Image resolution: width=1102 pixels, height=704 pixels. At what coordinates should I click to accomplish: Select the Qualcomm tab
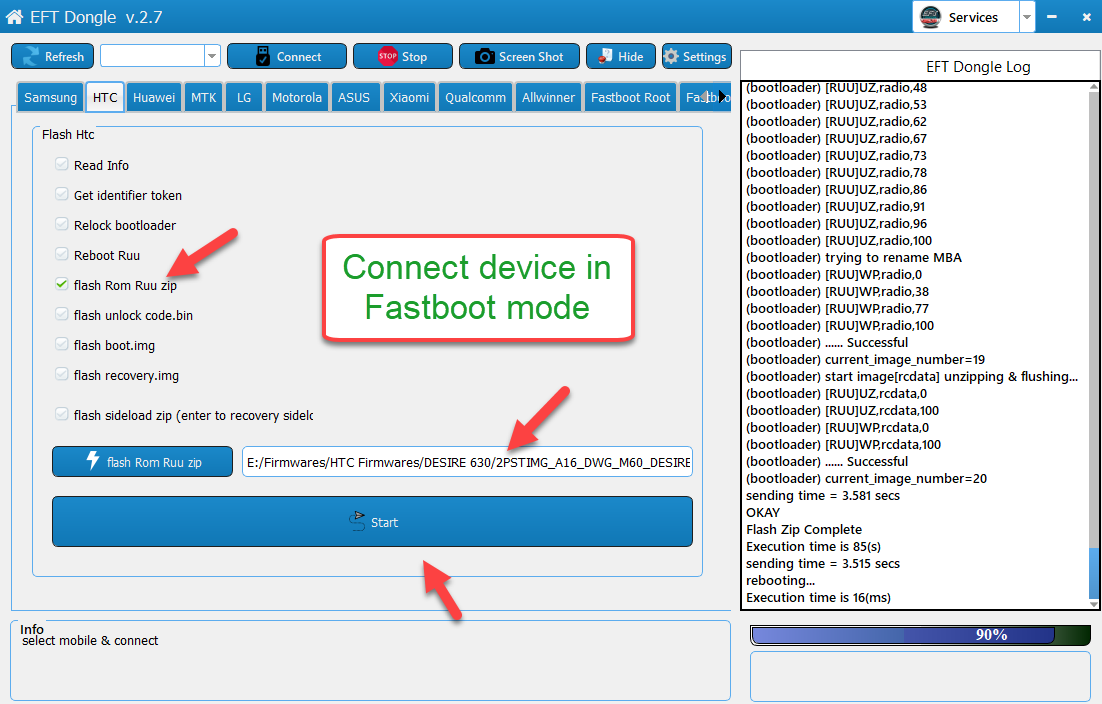476,98
